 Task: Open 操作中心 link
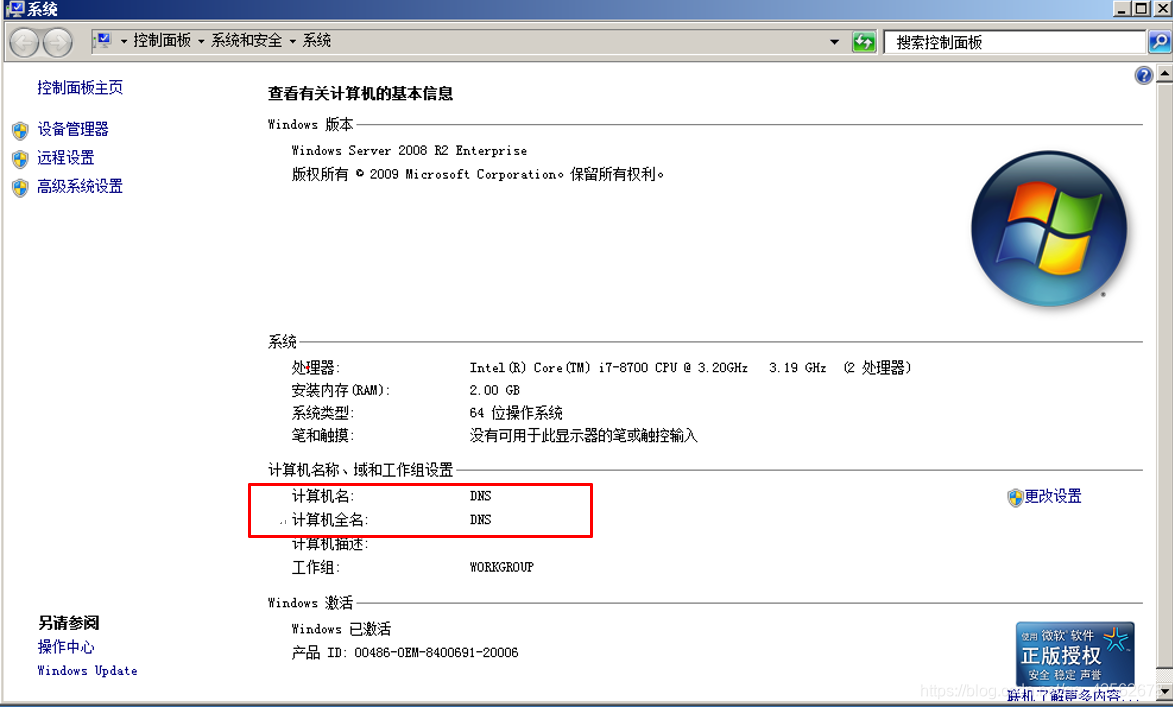coord(66,647)
